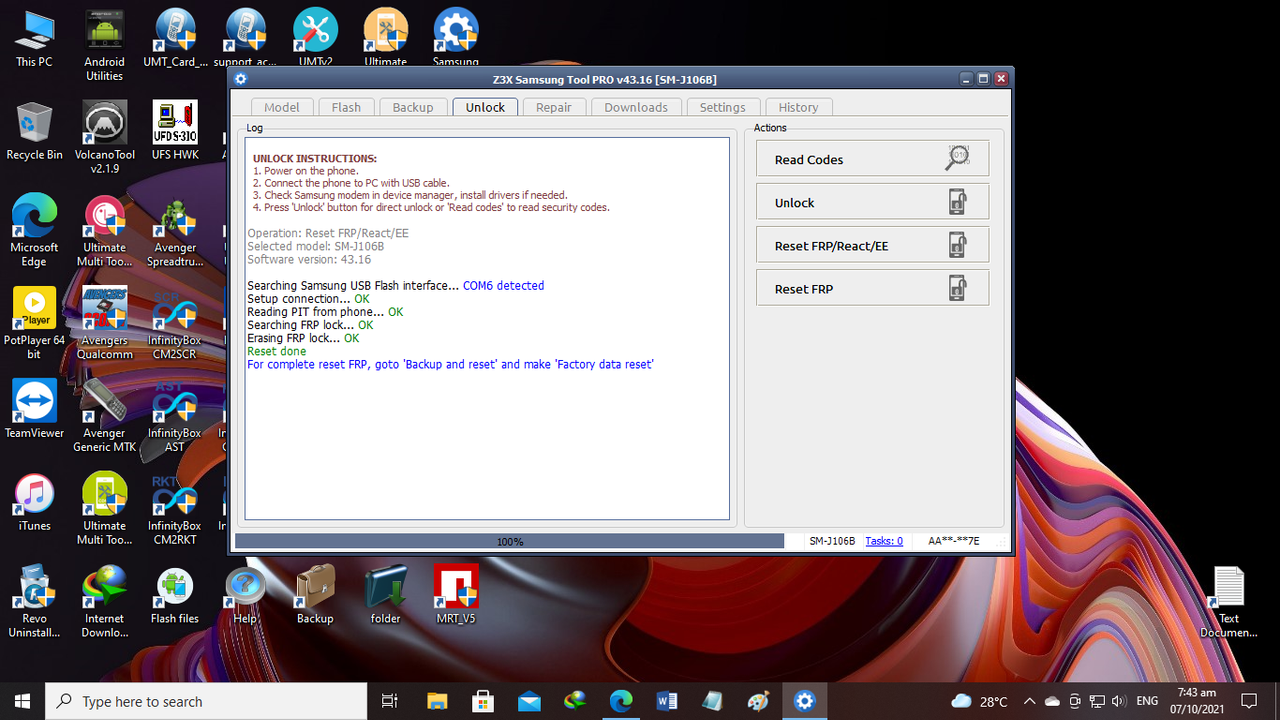Go to the Backup tab in Z3X
Viewport: 1280px width, 720px height.
[x=413, y=107]
